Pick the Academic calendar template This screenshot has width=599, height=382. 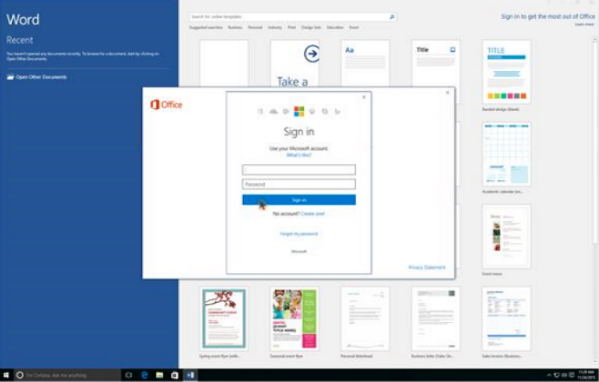[x=506, y=154]
